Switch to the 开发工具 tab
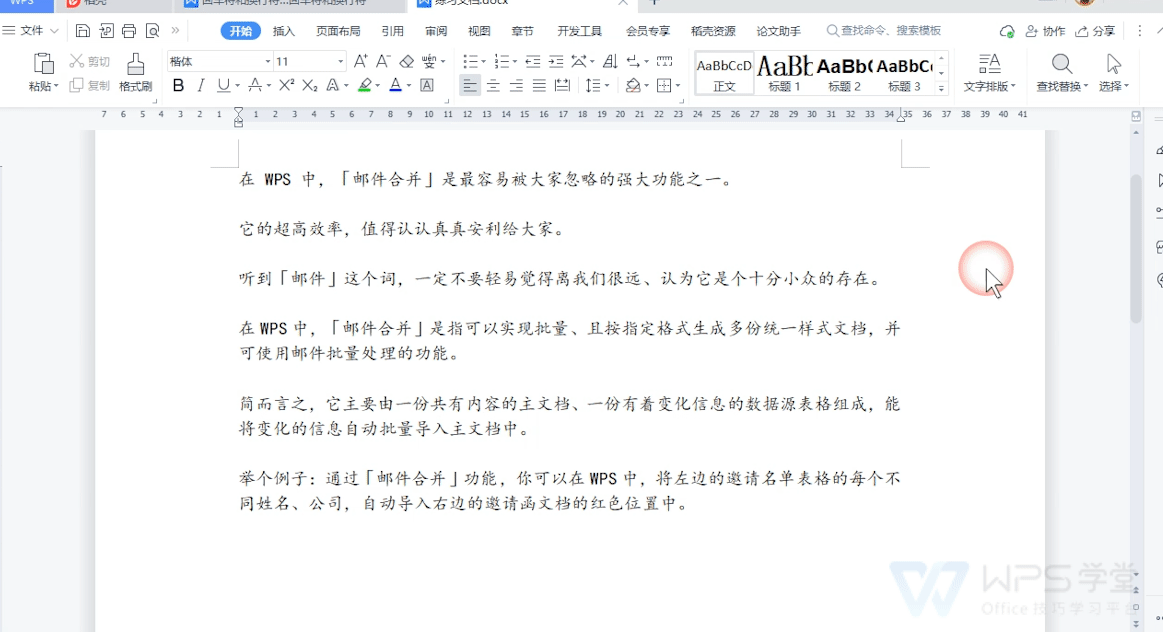1163x632 pixels. pos(580,31)
